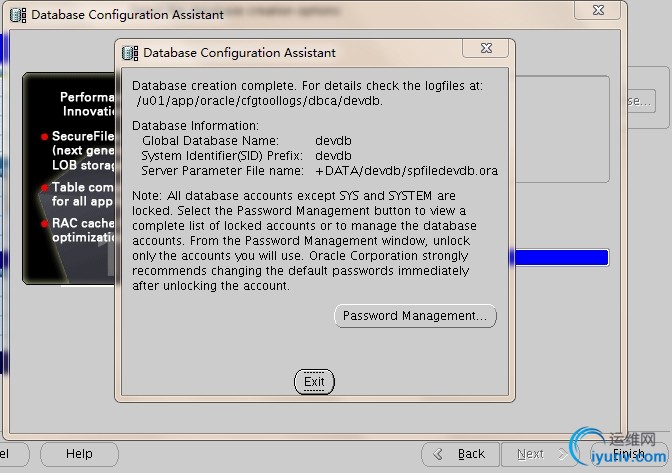Click the left arrow icon on Back button
This screenshot has width=672, height=473.
[x=438, y=454]
